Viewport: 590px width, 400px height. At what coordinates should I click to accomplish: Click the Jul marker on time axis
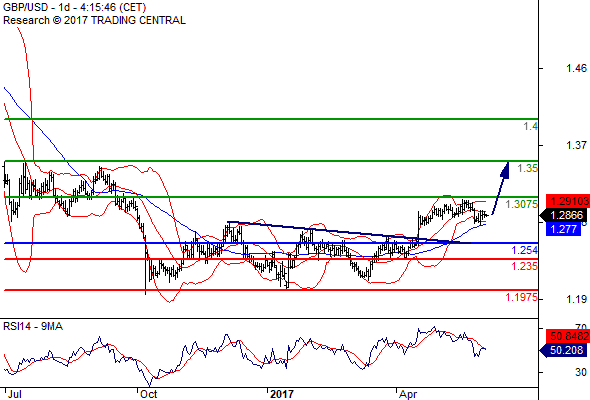tap(15, 394)
